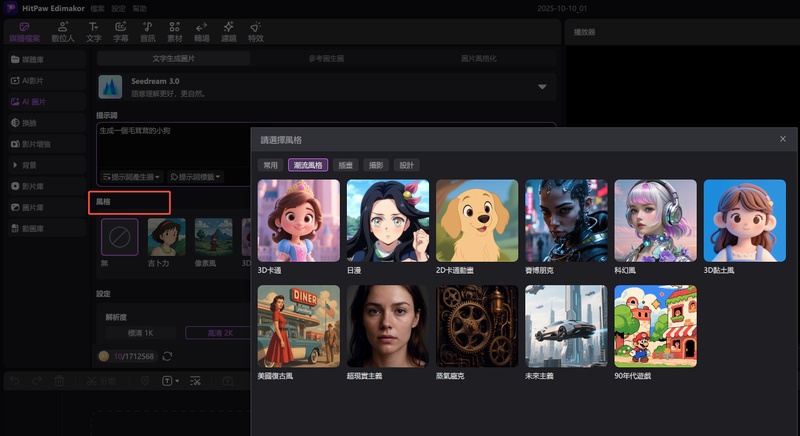Expand the Seedream 3.0 model dropdown
Screen dimensions: 800x436
(x=542, y=87)
